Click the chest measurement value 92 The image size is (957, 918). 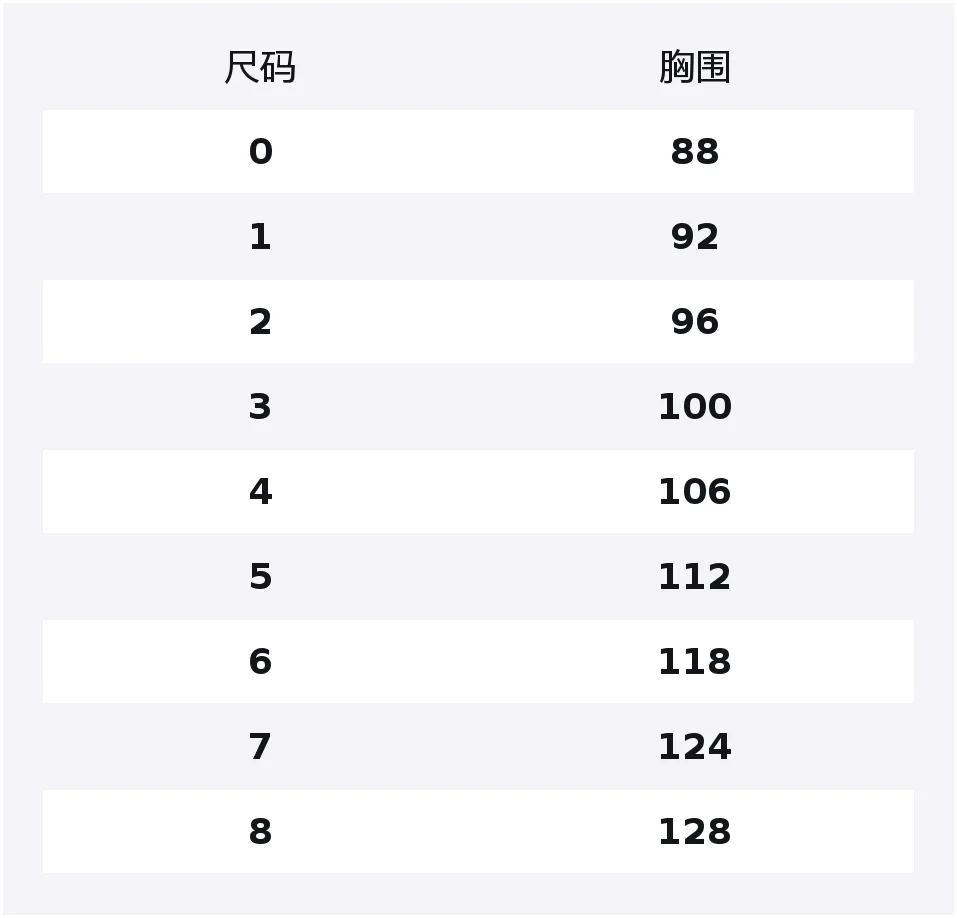click(695, 237)
